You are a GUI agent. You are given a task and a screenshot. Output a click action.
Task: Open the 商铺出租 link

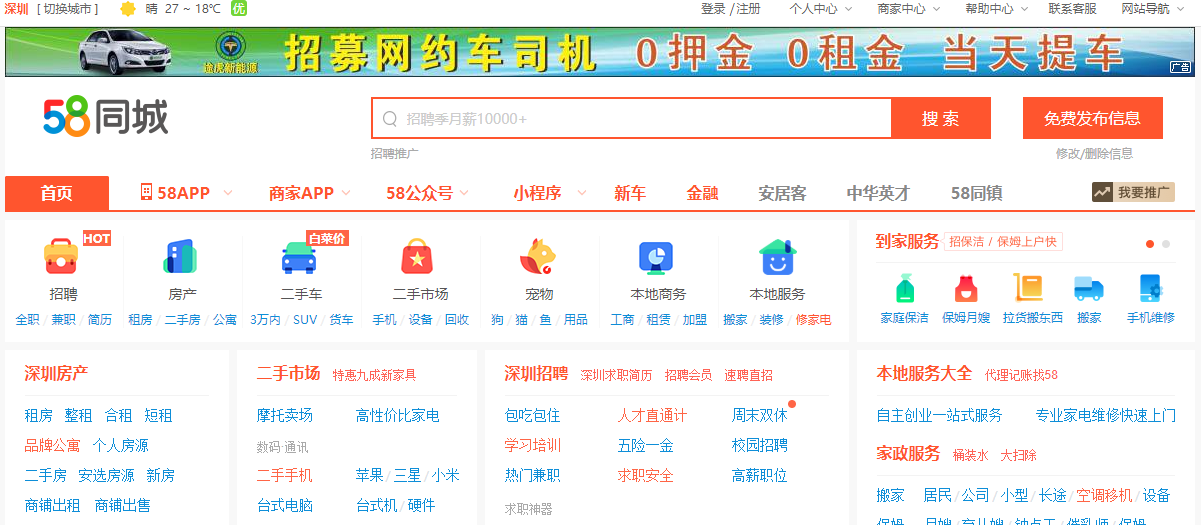tap(52, 505)
